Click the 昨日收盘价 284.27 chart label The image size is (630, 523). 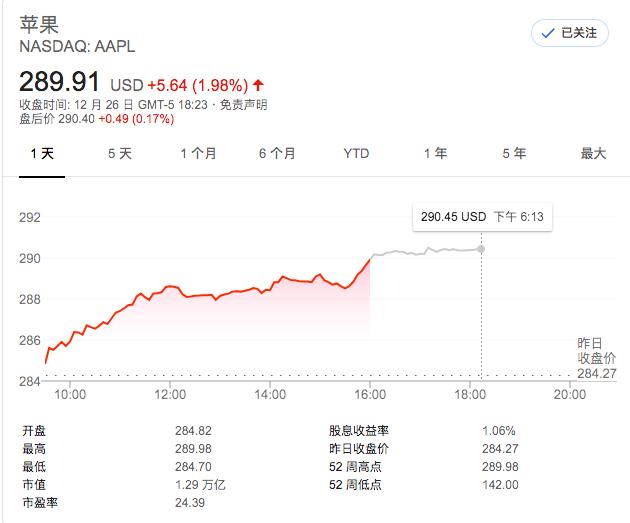(x=597, y=359)
